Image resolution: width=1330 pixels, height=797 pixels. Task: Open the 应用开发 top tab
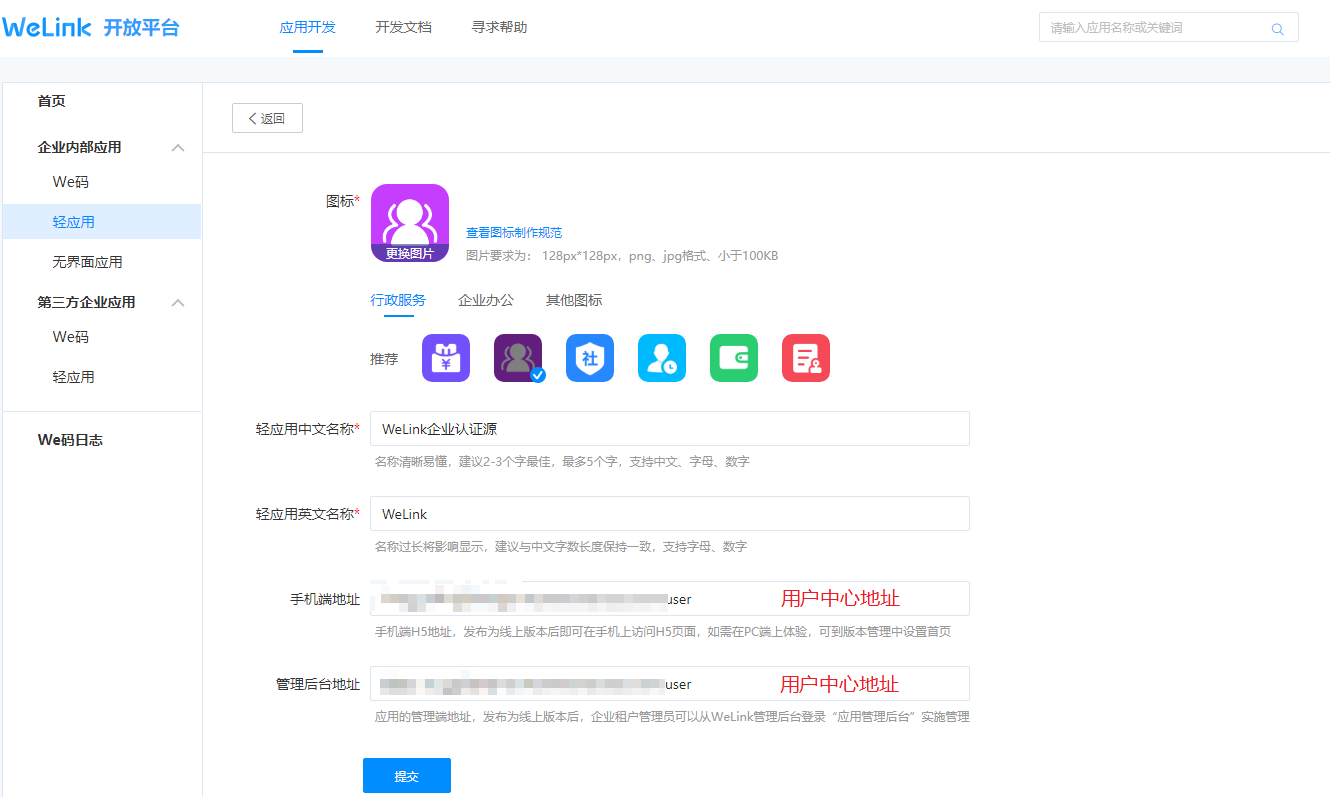(x=308, y=28)
